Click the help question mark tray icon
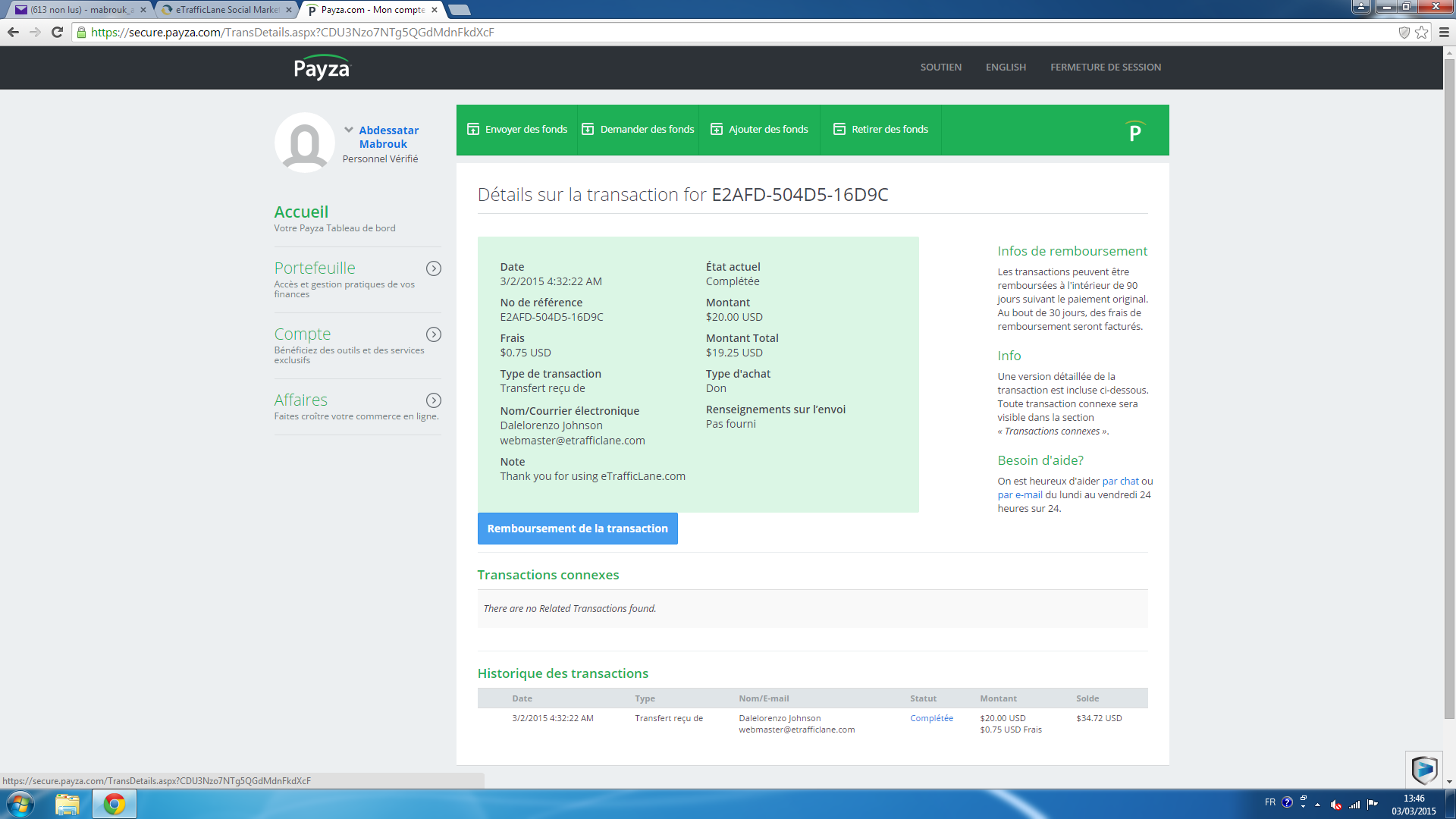The image size is (1456, 819). click(x=1287, y=802)
